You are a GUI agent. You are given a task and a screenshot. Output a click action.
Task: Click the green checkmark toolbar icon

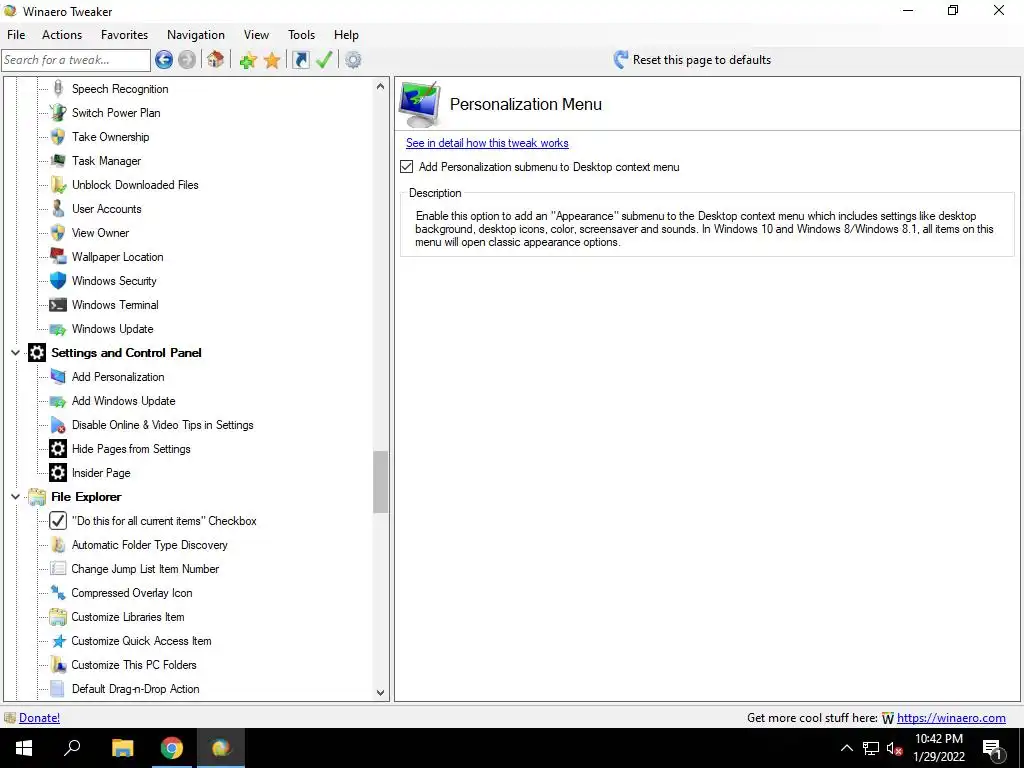324,60
